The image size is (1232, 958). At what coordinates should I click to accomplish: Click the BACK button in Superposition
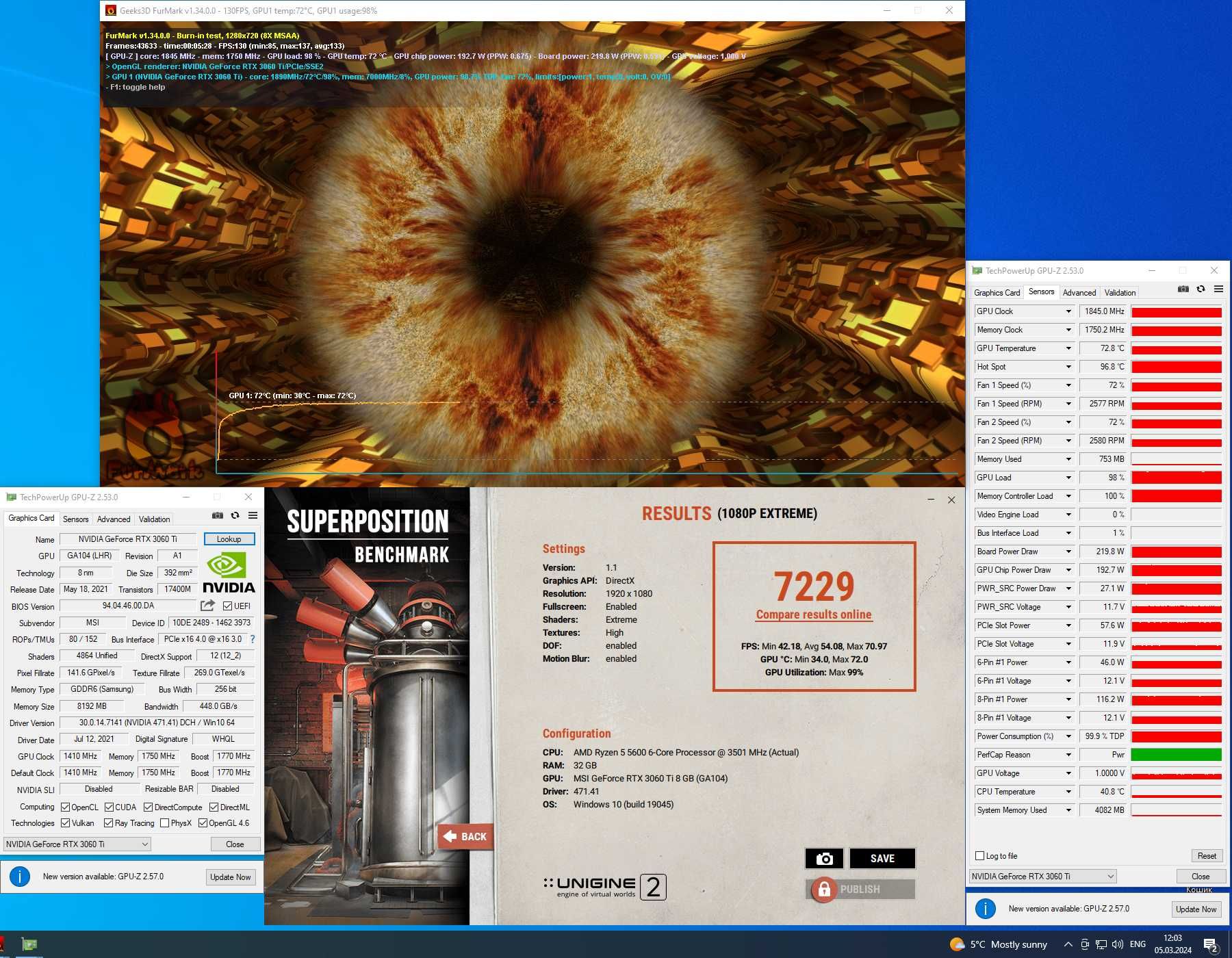[x=466, y=836]
